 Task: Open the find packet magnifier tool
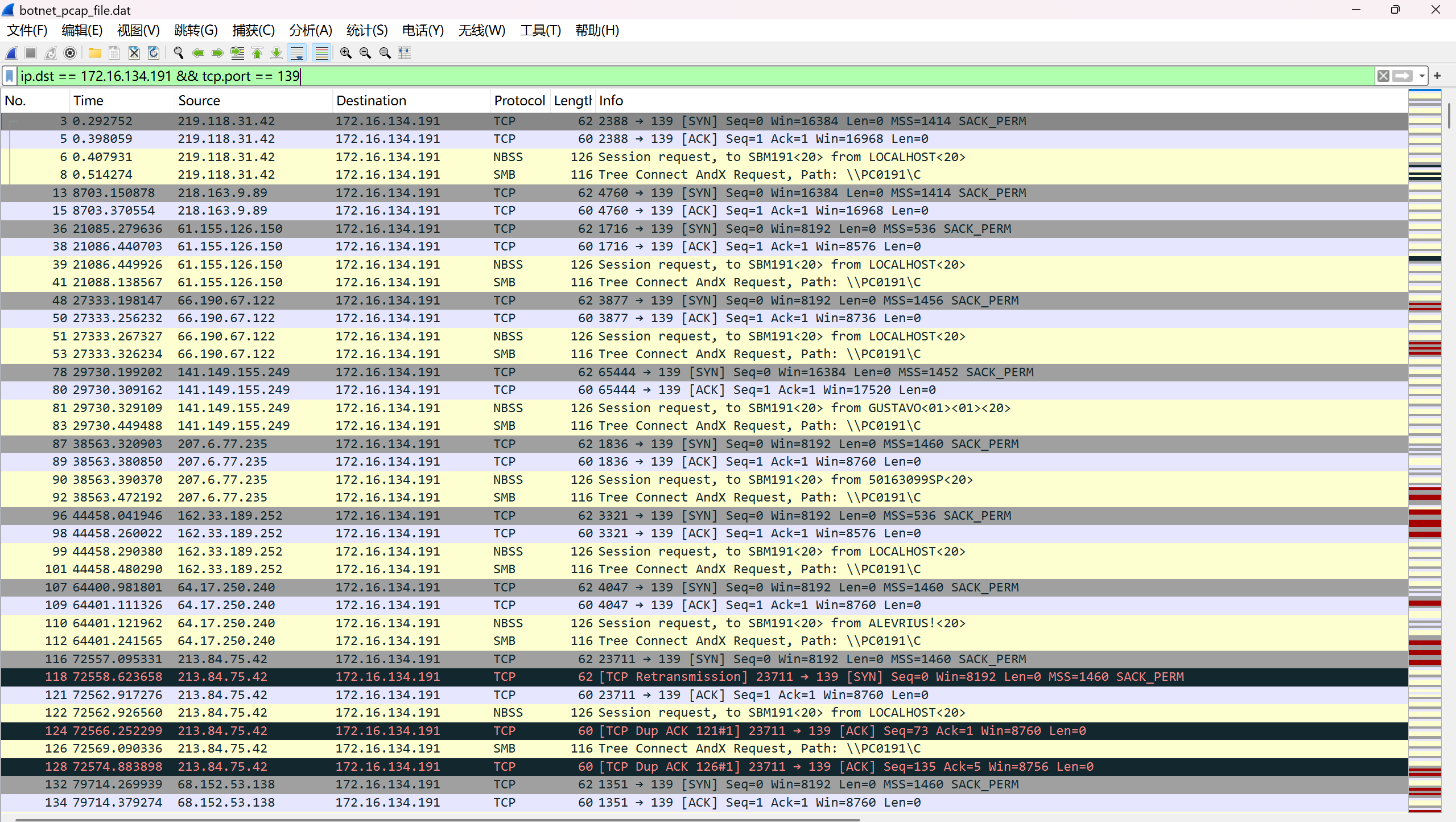[x=178, y=53]
